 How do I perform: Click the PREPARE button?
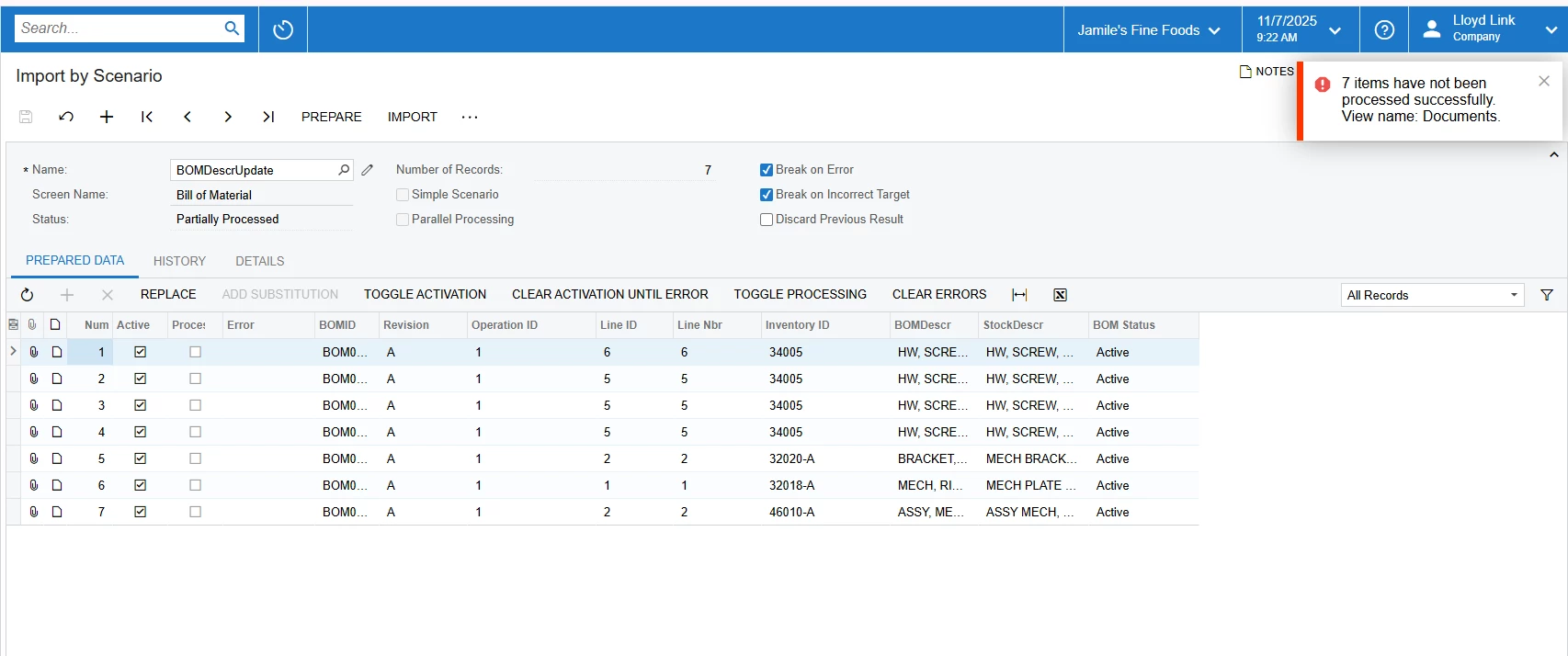click(332, 117)
